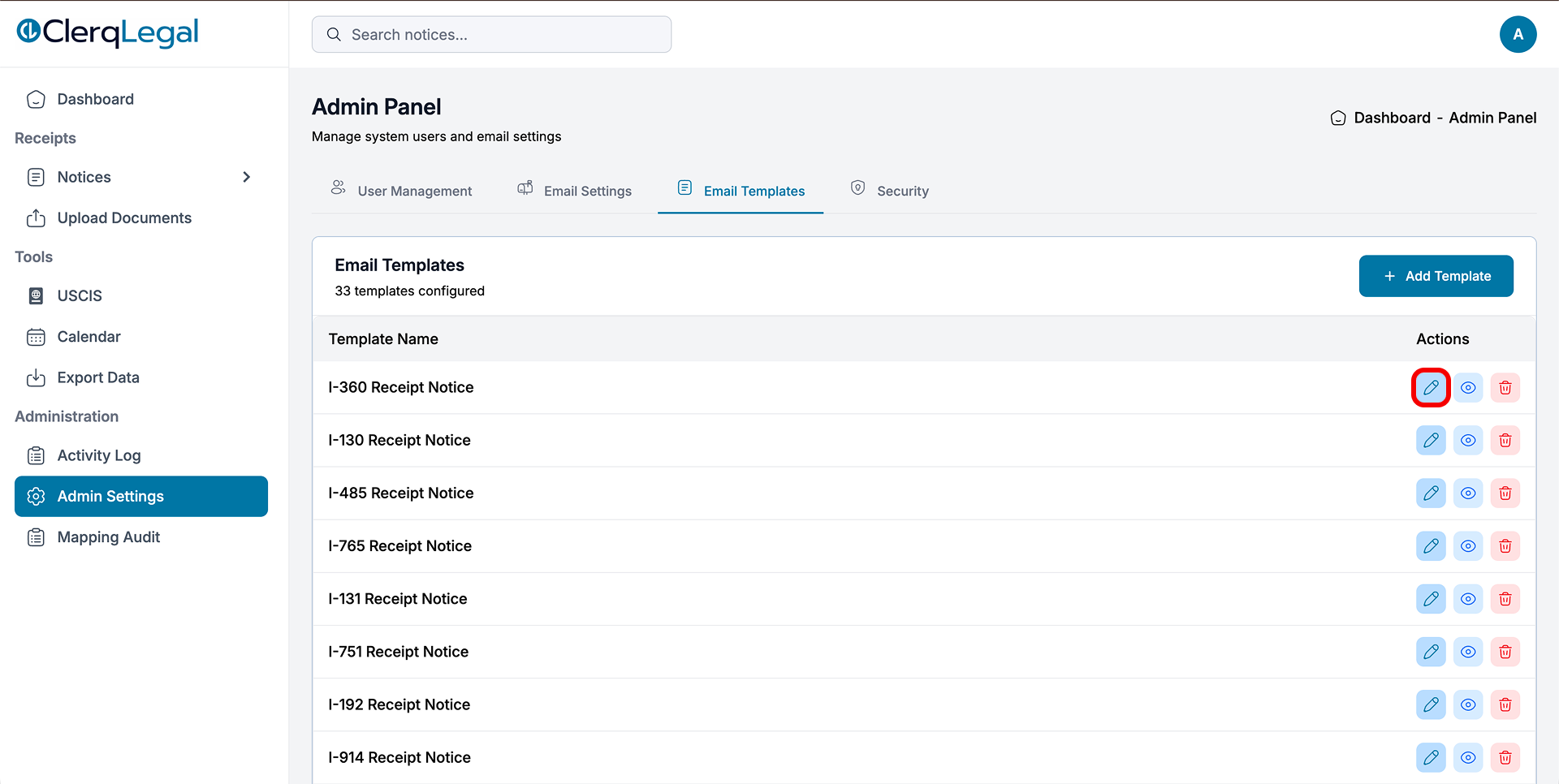
Task: Focus the Search notices field
Action: tap(491, 35)
